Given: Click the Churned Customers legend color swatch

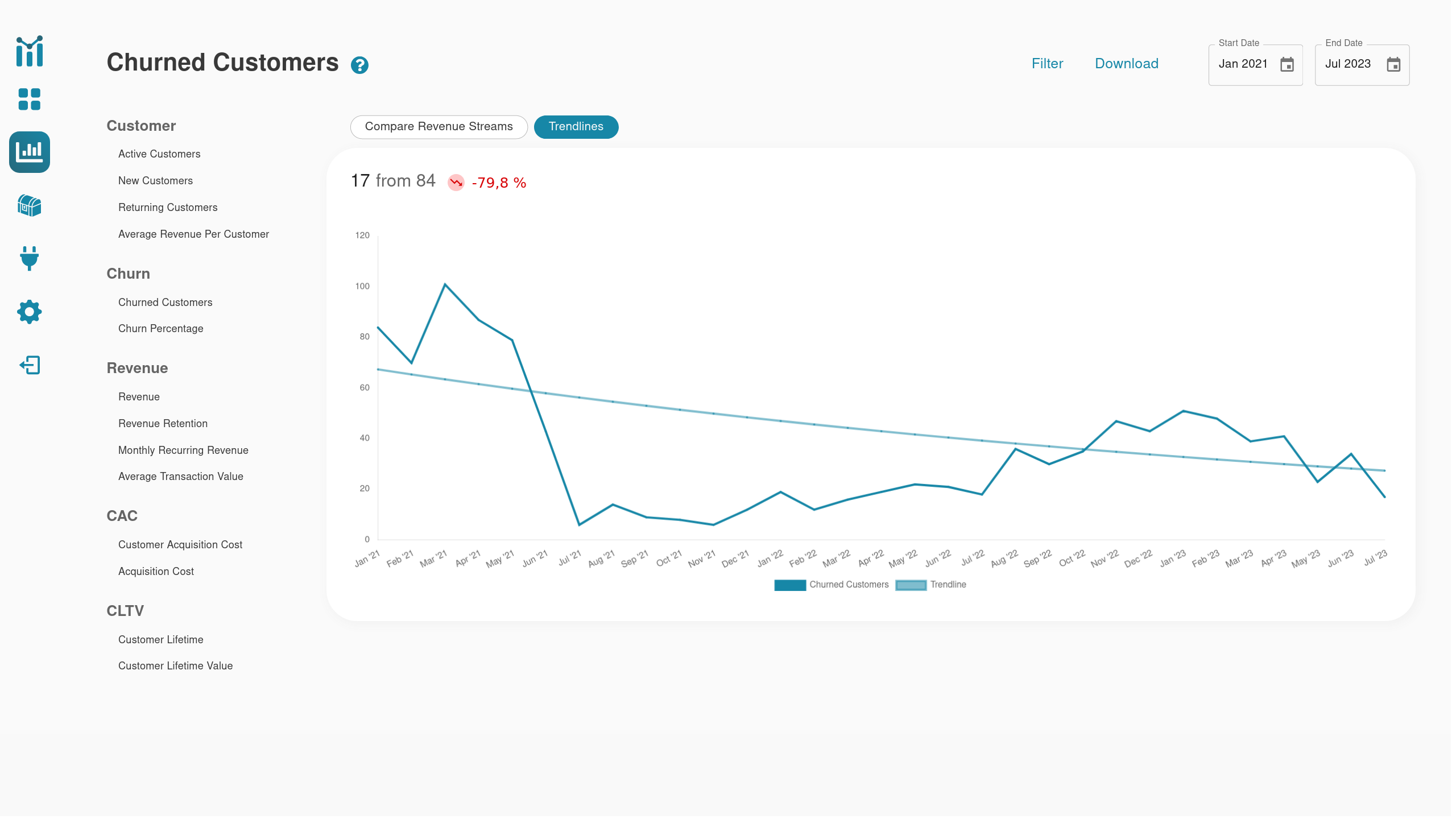Looking at the screenshot, I should pos(790,585).
